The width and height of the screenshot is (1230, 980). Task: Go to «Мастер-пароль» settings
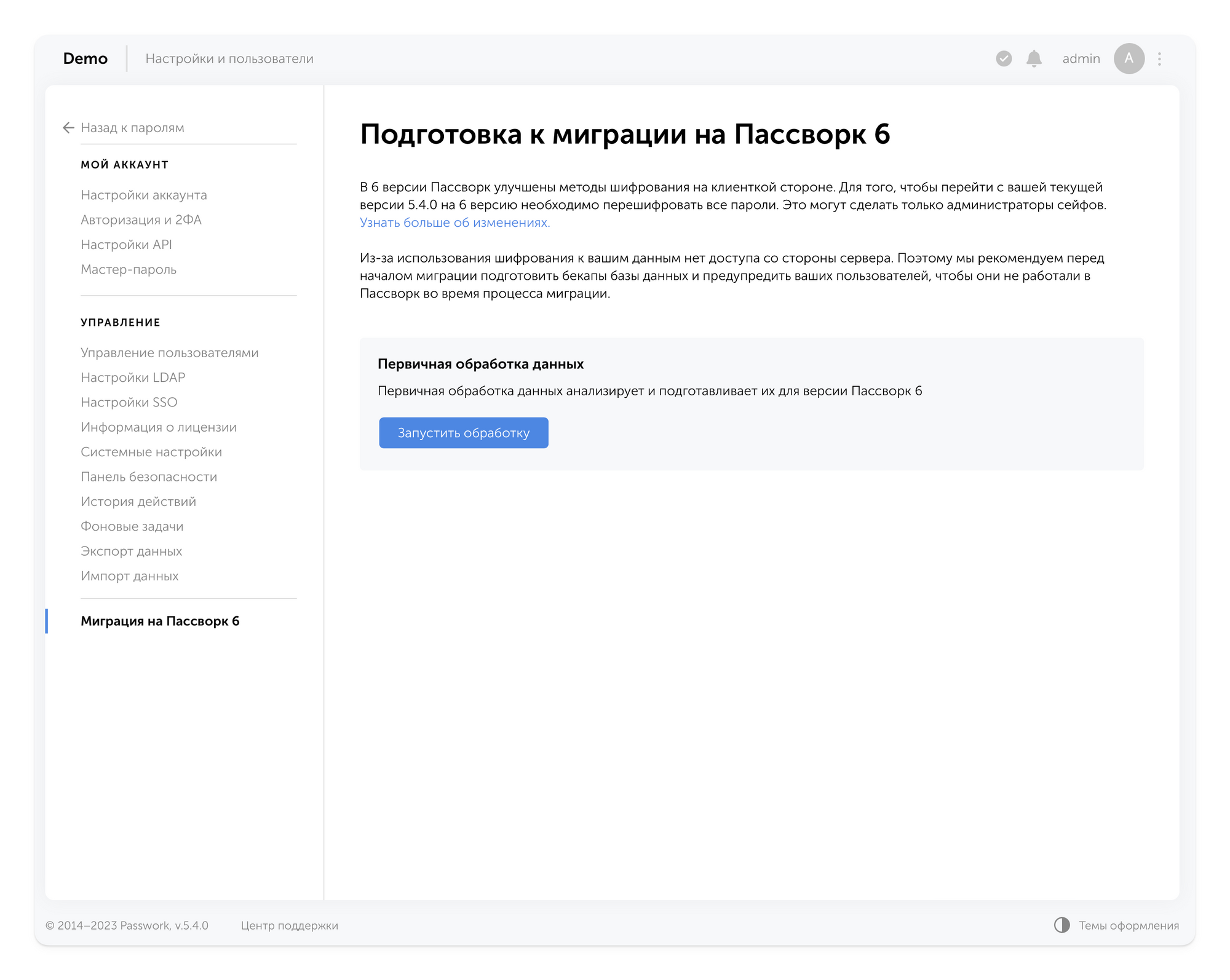coord(128,269)
